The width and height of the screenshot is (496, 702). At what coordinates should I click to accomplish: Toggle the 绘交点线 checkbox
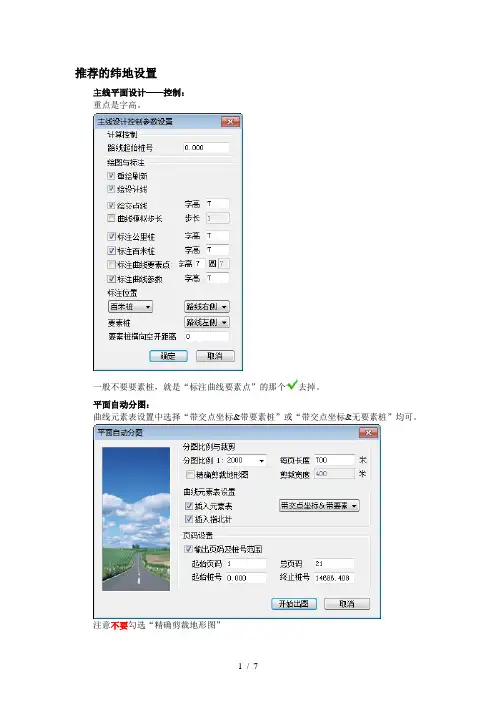pos(111,205)
